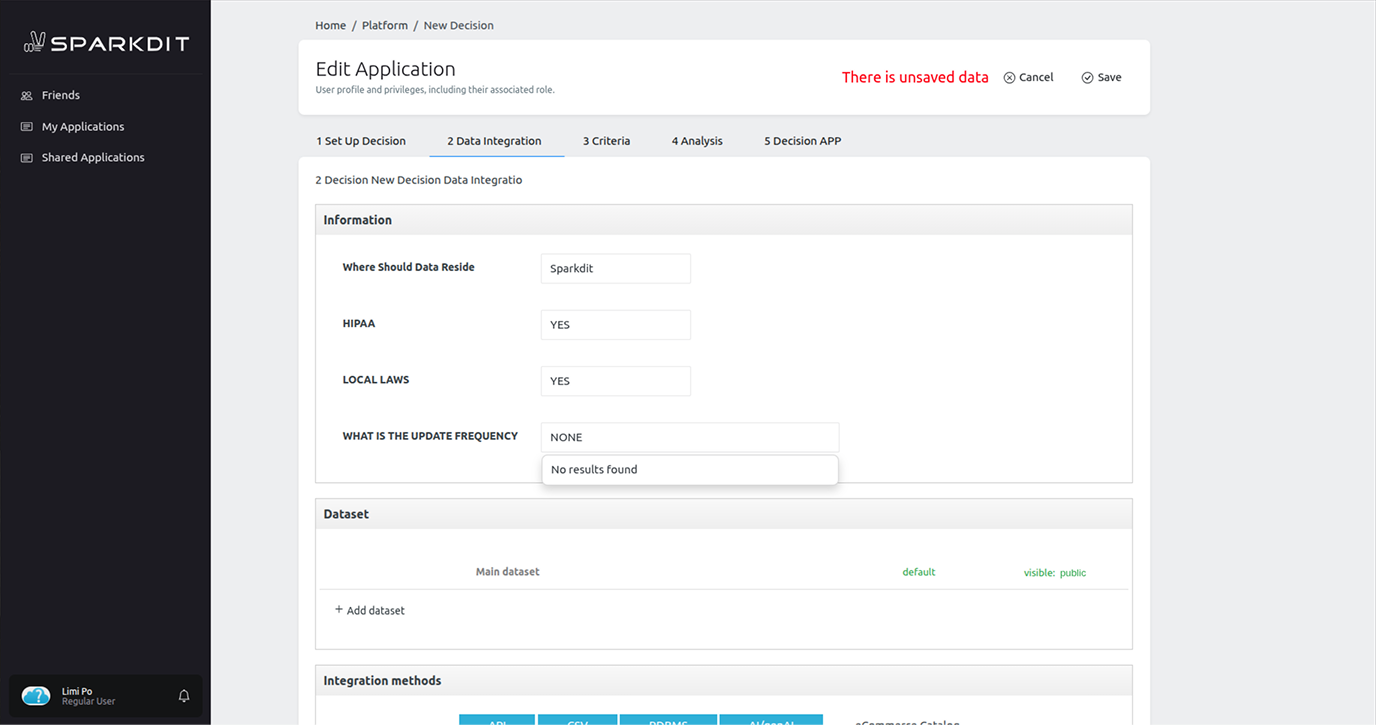Screen dimensions: 1376x725
Task: Select the Friends icon in the sidebar
Action: (24, 94)
